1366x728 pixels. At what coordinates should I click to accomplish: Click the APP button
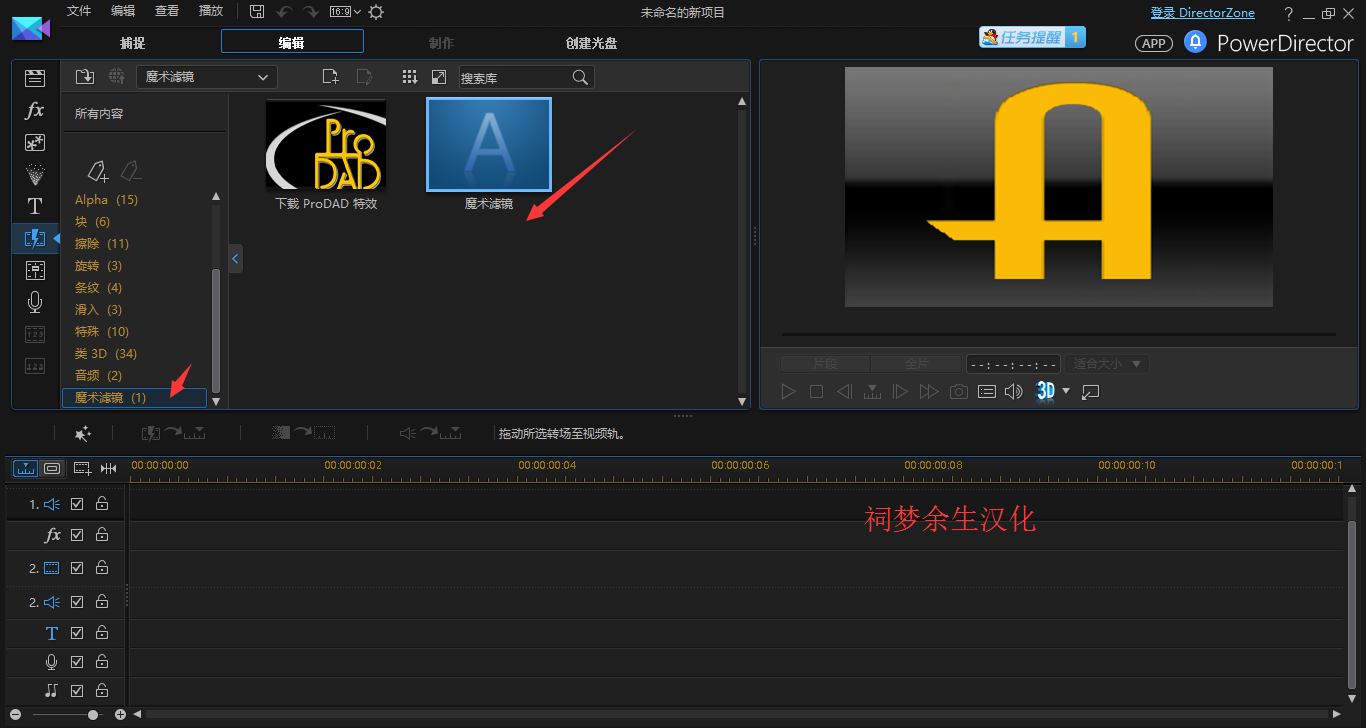click(x=1154, y=43)
